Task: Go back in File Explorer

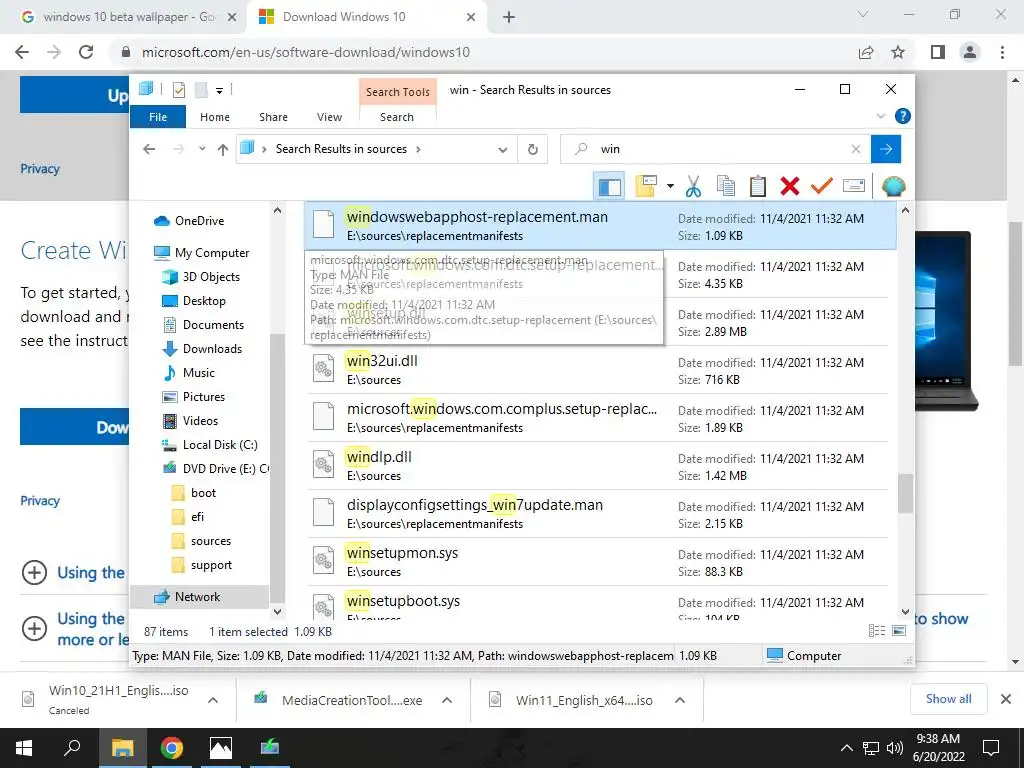Action: [149, 149]
